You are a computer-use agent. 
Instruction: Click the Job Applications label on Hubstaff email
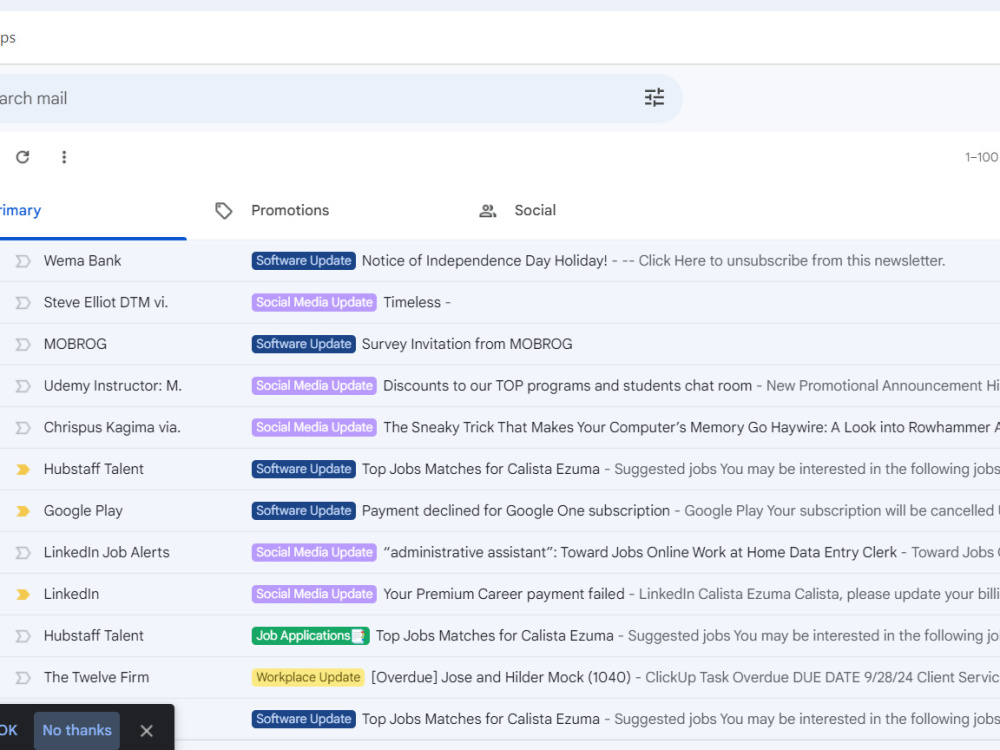311,636
